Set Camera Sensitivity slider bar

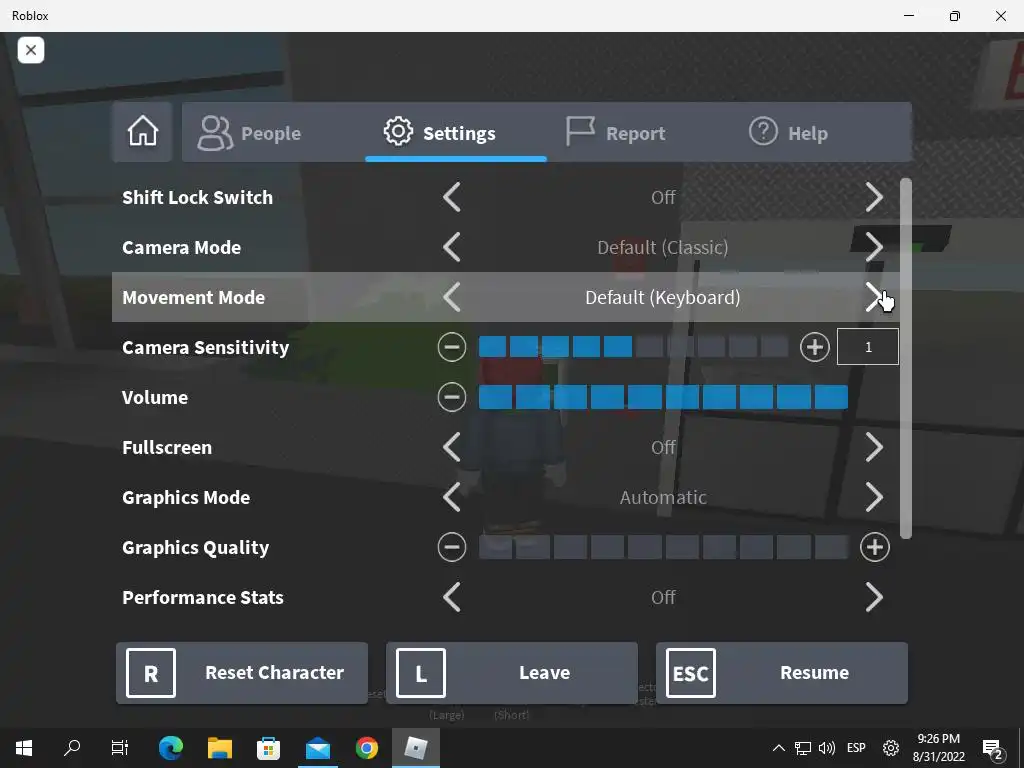pos(633,347)
